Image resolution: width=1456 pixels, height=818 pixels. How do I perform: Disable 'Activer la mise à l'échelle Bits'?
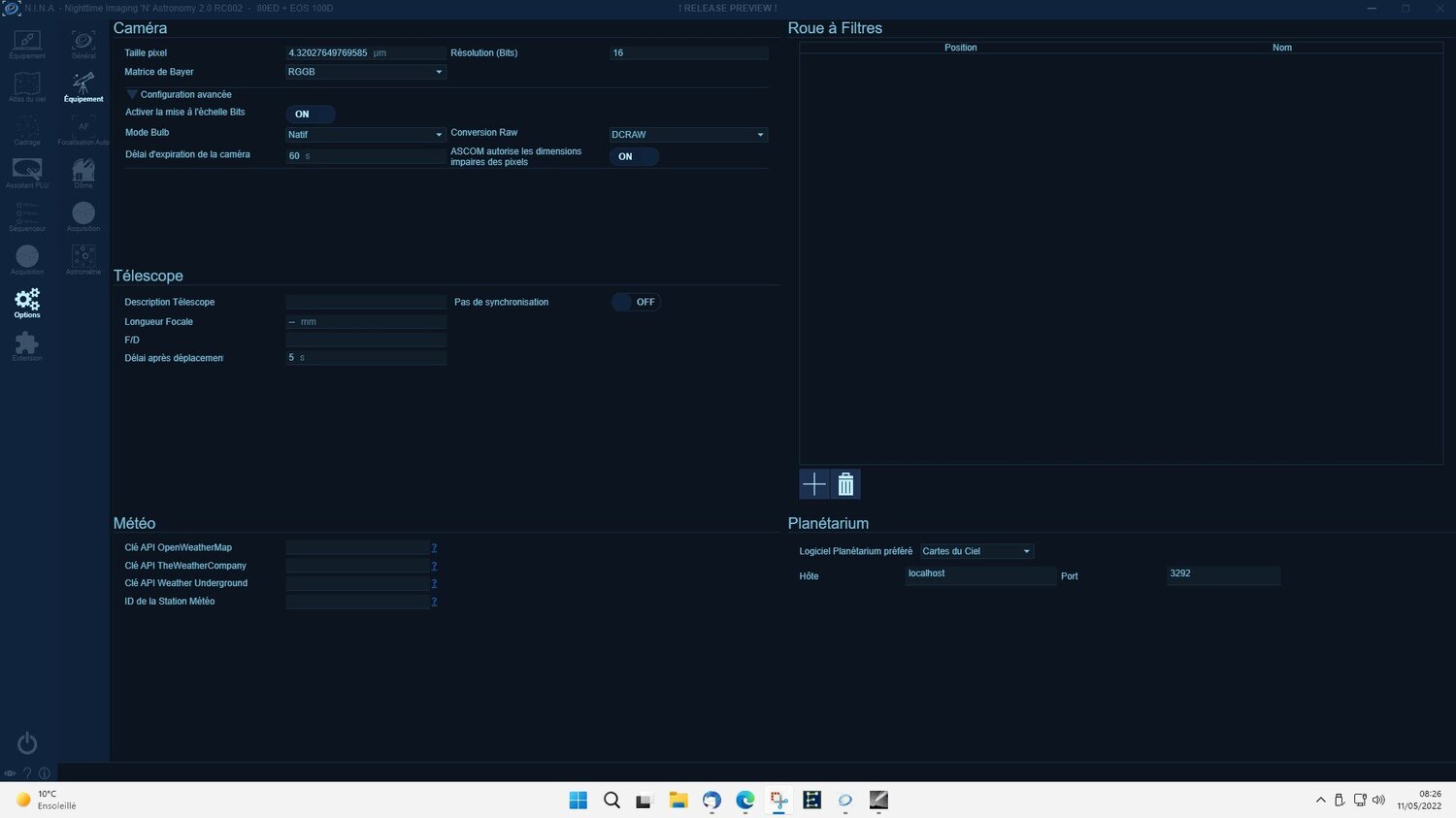pos(310,114)
